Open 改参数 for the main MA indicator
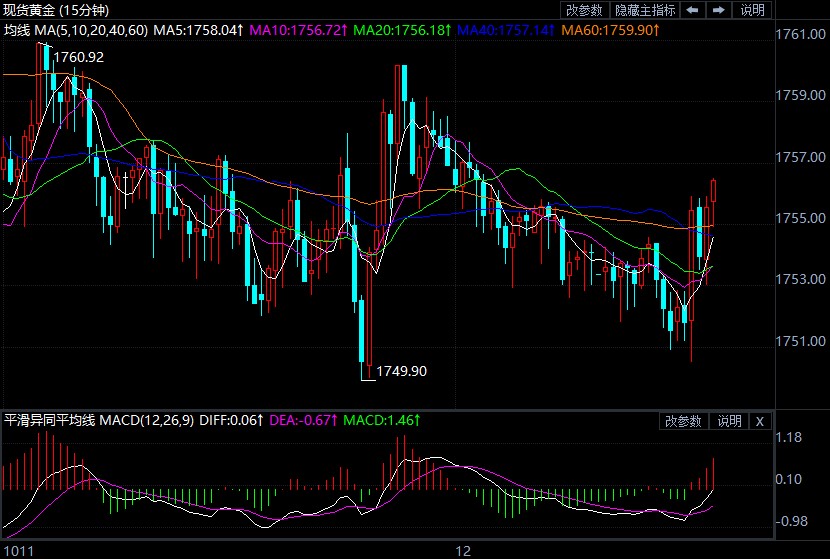The width and height of the screenshot is (830, 559). coord(584,10)
